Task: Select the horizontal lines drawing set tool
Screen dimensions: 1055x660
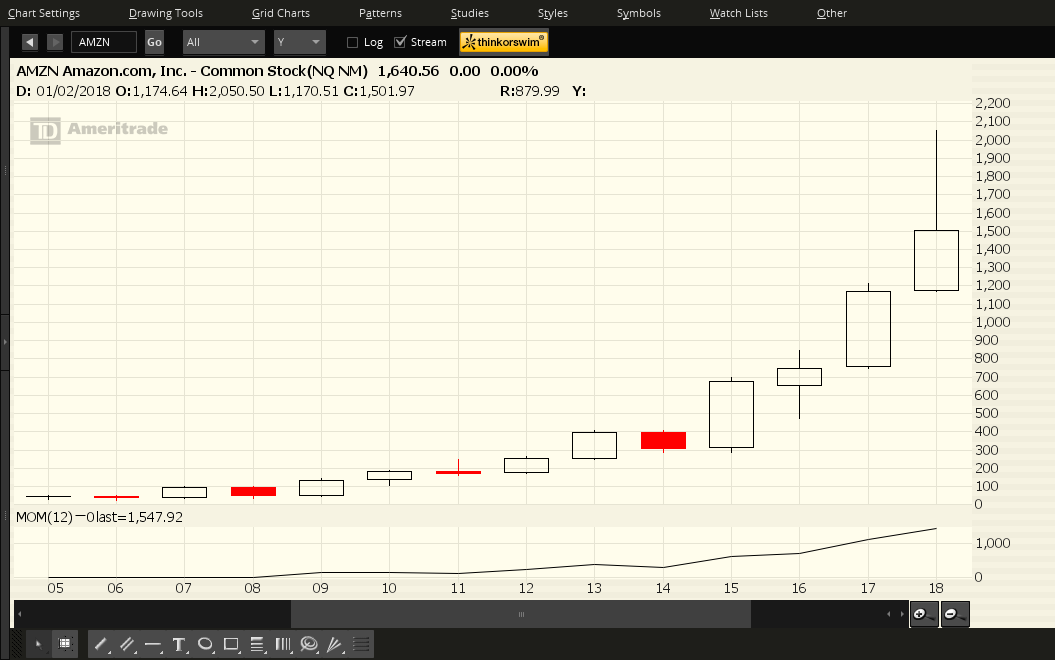Action: point(361,645)
